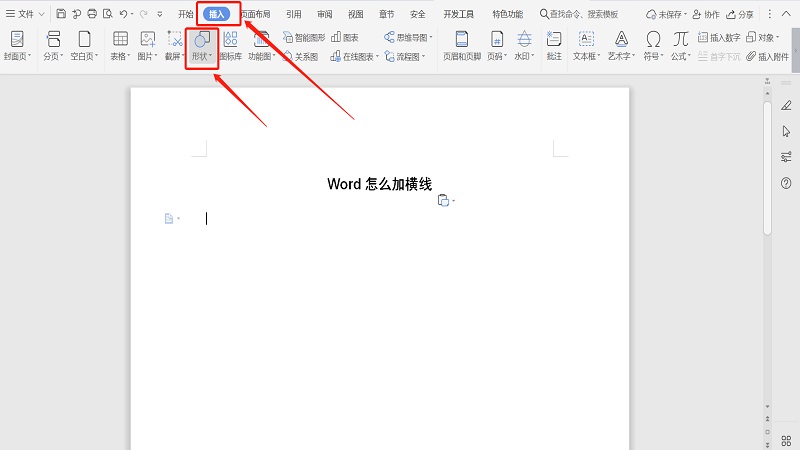Click the 符号 (Symbol) omega icon
Image resolution: width=800 pixels, height=450 pixels.
(653, 40)
